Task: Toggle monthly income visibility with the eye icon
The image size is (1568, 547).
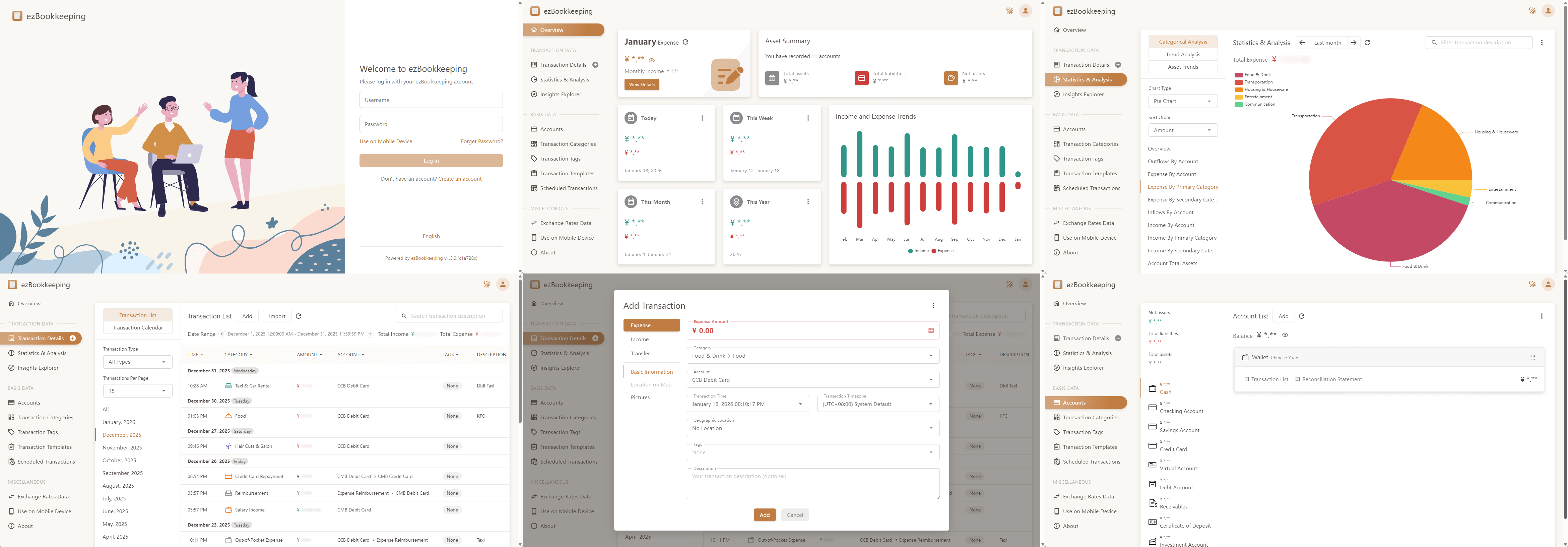Action: (651, 60)
